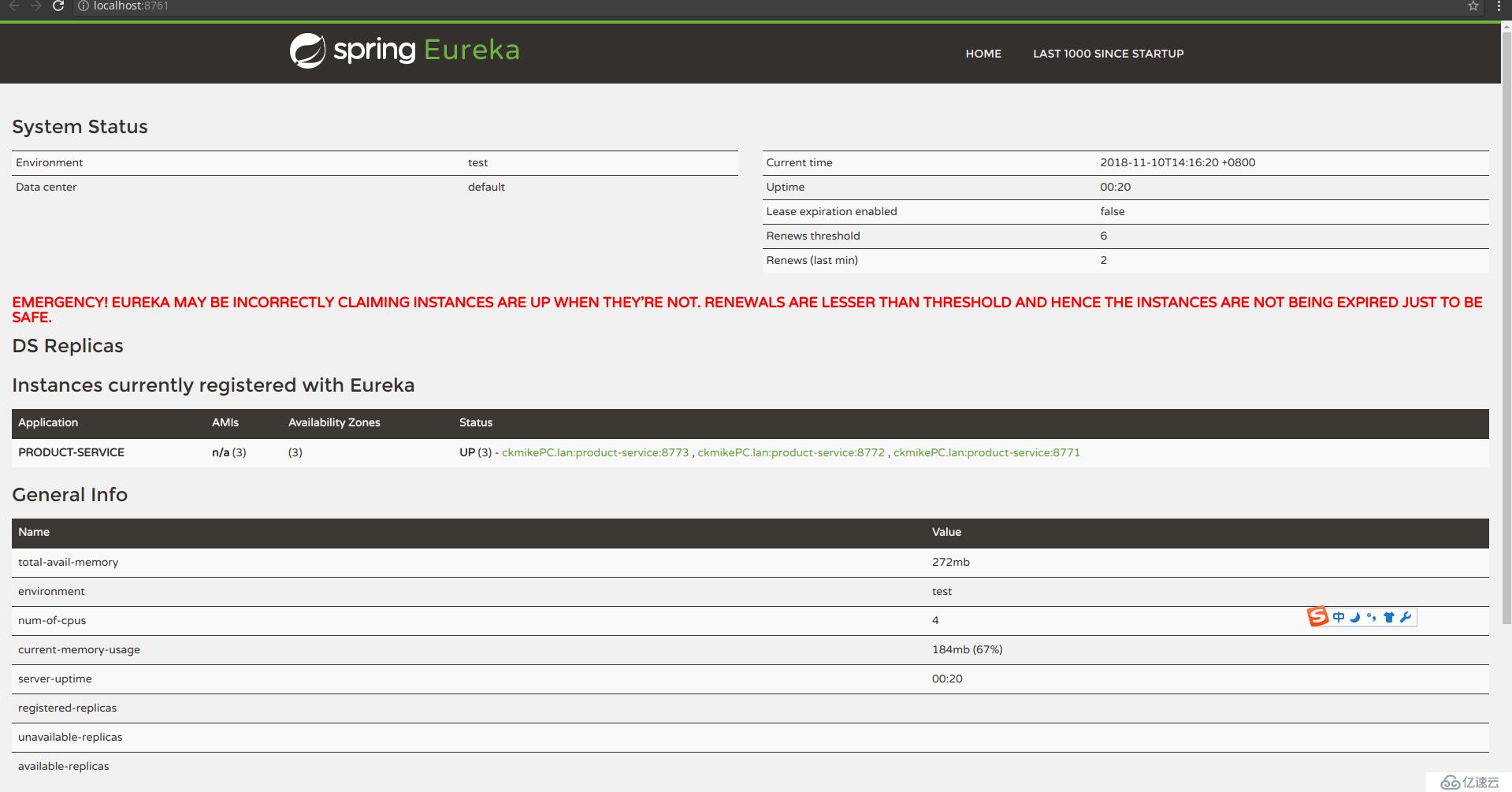The height and width of the screenshot is (792, 1512).
Task: Click the Sogou input method S logo
Action: tap(1318, 616)
